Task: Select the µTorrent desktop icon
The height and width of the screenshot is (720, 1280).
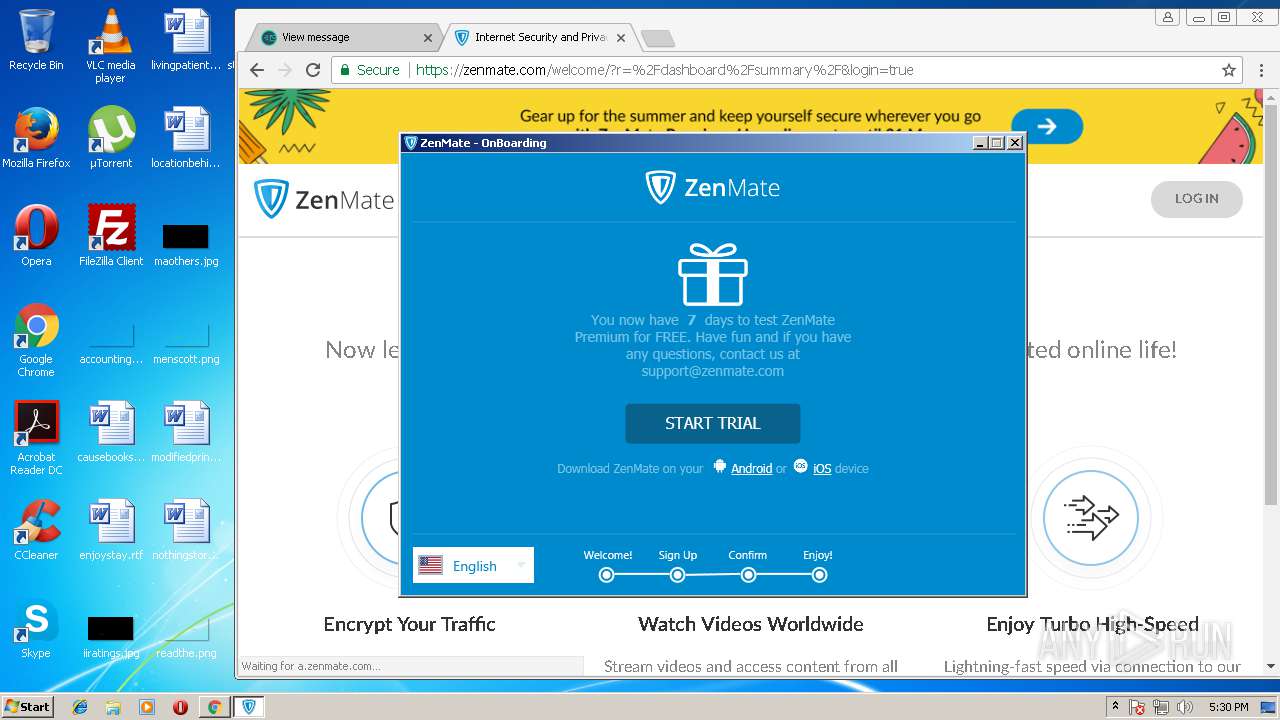Action: [111, 138]
